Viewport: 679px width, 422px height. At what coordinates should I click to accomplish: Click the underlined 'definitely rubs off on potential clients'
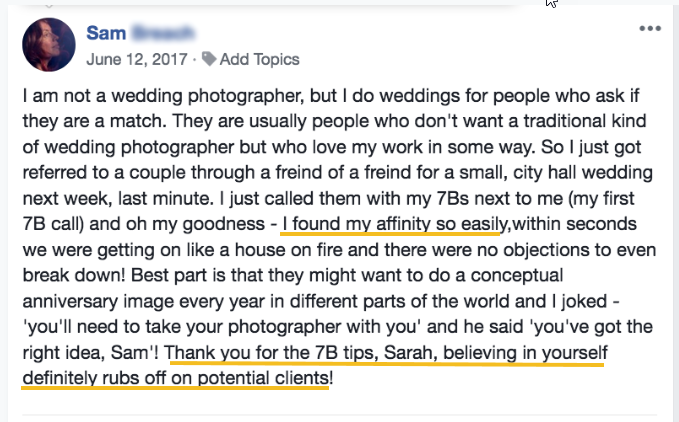tap(176, 378)
